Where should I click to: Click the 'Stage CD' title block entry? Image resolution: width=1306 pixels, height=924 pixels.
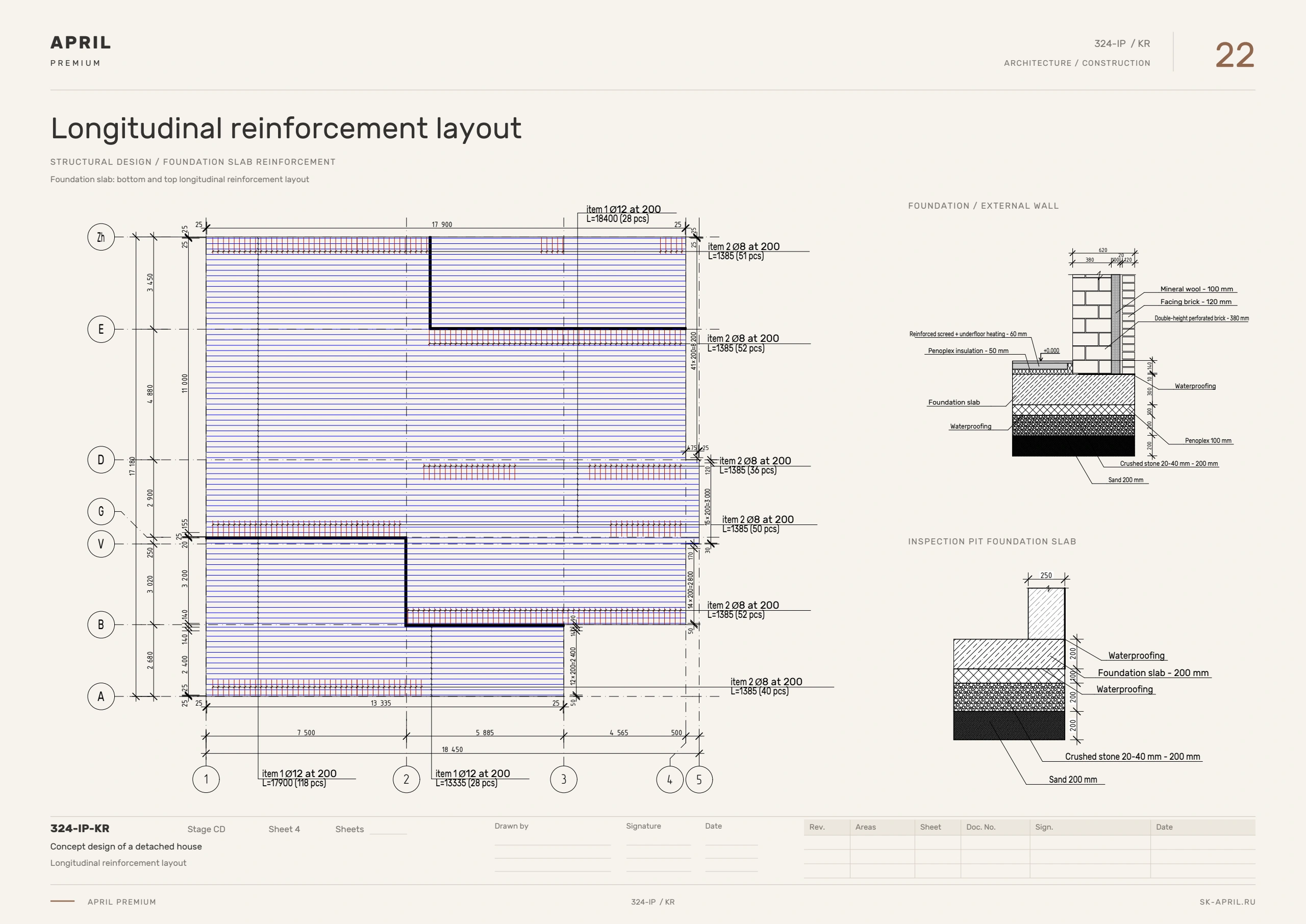tap(206, 830)
